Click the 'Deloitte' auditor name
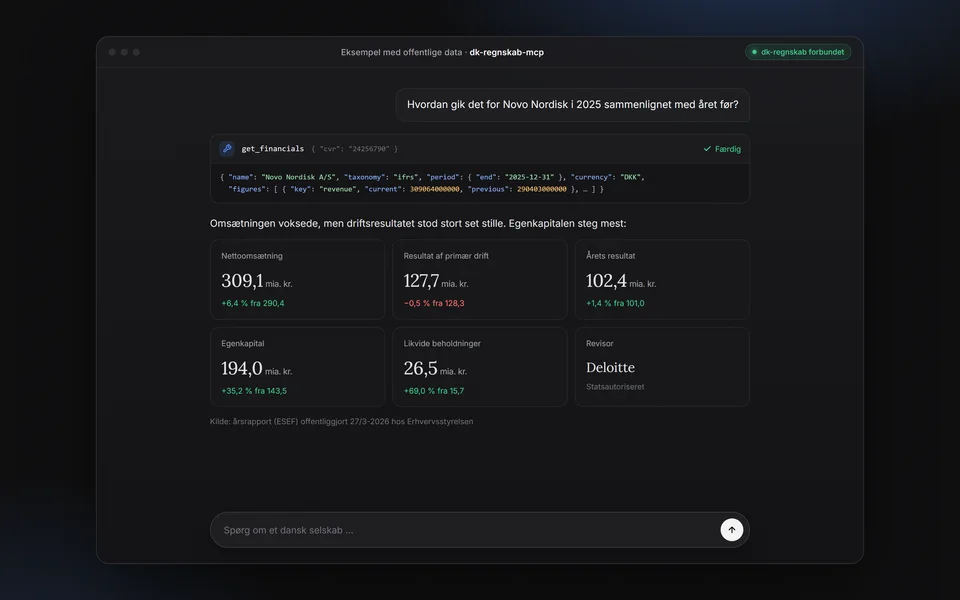Image resolution: width=960 pixels, height=600 pixels. click(x=610, y=367)
